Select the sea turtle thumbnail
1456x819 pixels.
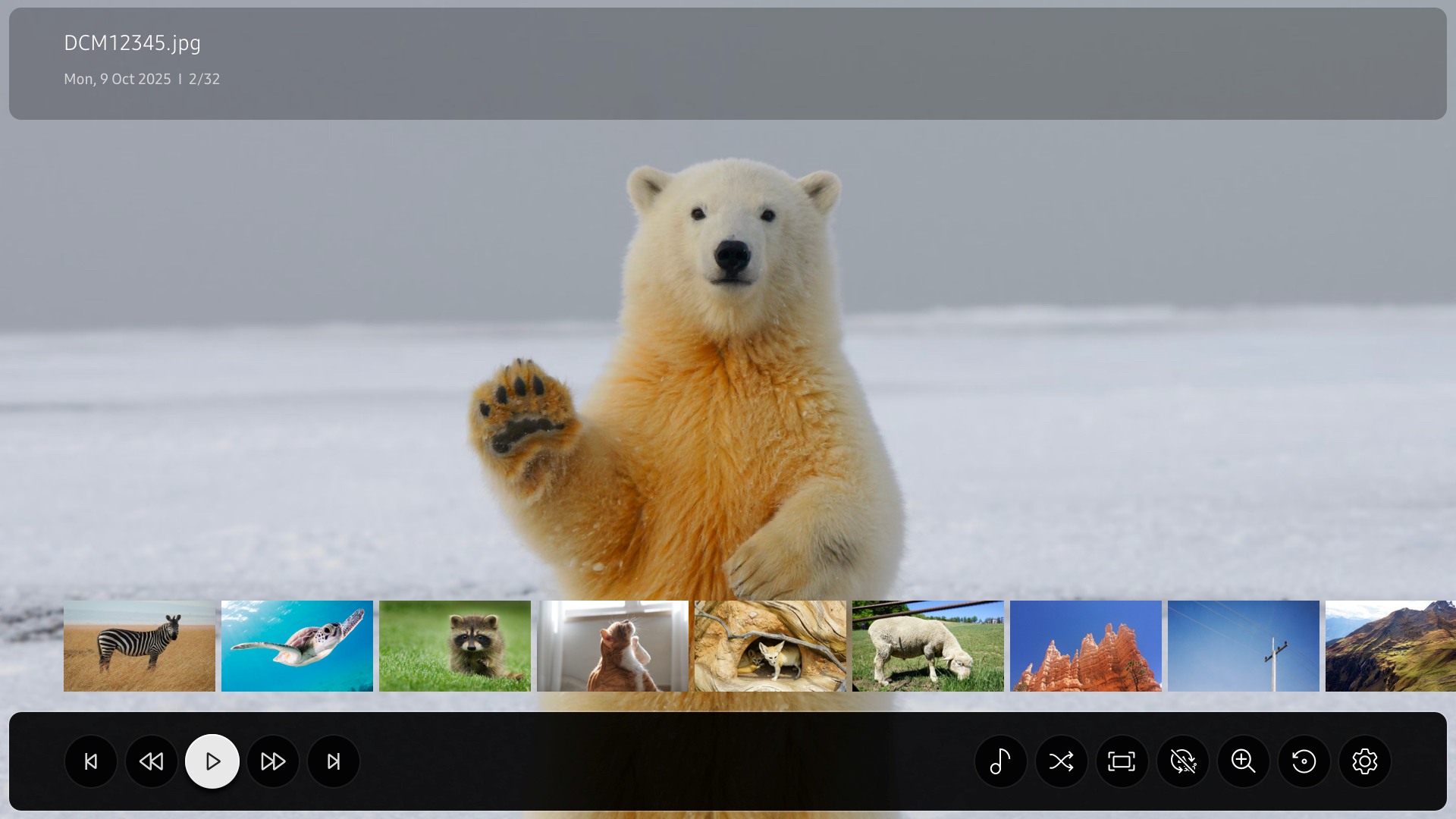coord(297,646)
